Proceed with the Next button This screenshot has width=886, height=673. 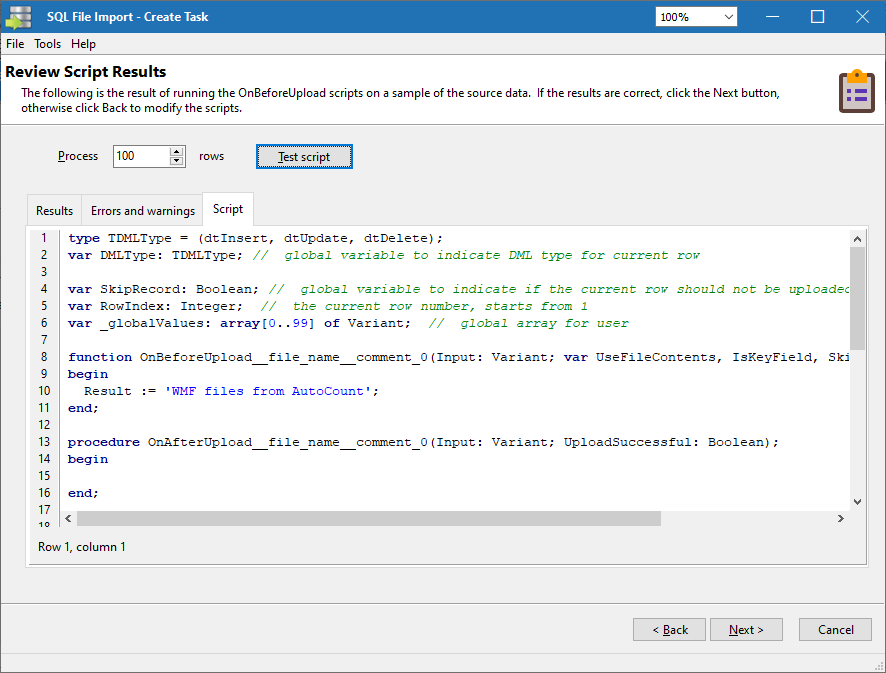(746, 630)
